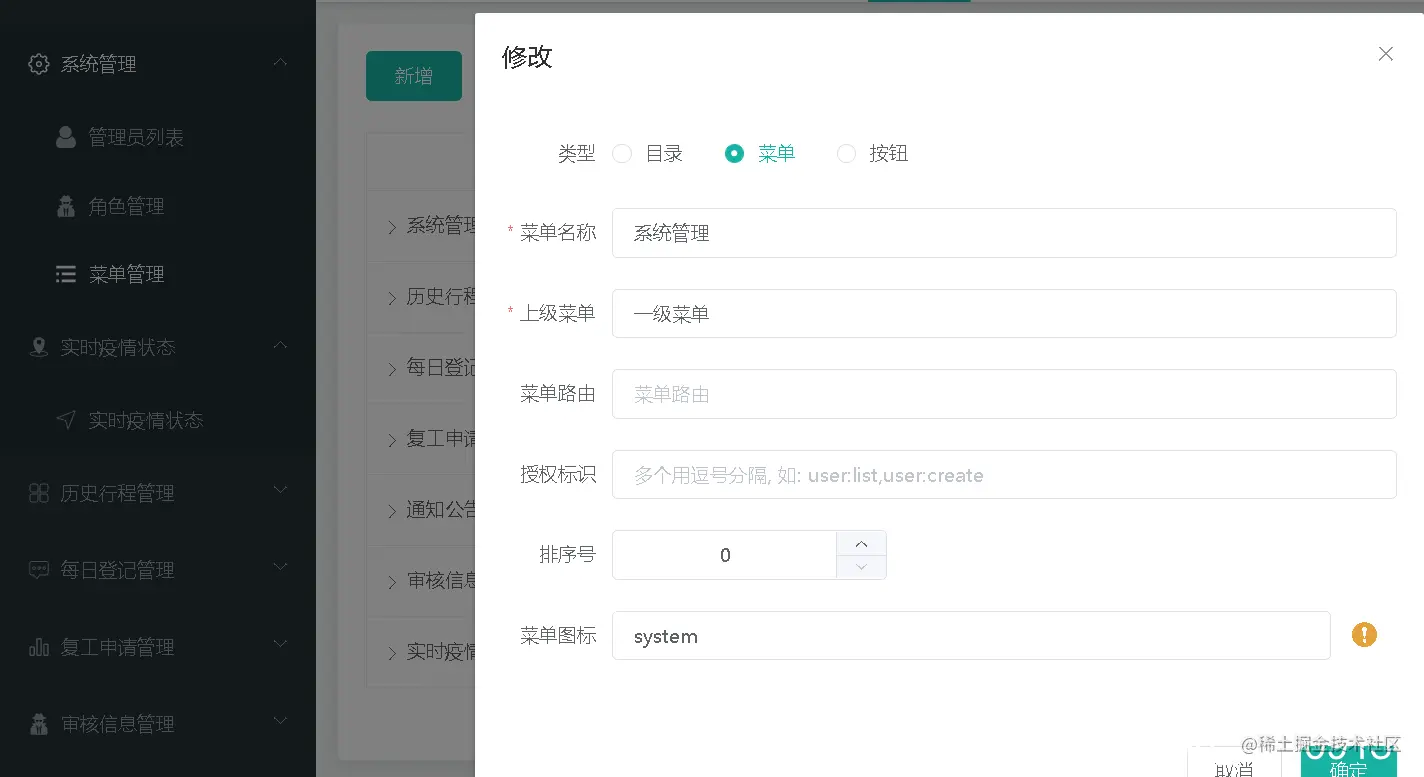This screenshot has width=1424, height=777.
Task: Select the 菜单 type radio button
Action: tap(734, 153)
